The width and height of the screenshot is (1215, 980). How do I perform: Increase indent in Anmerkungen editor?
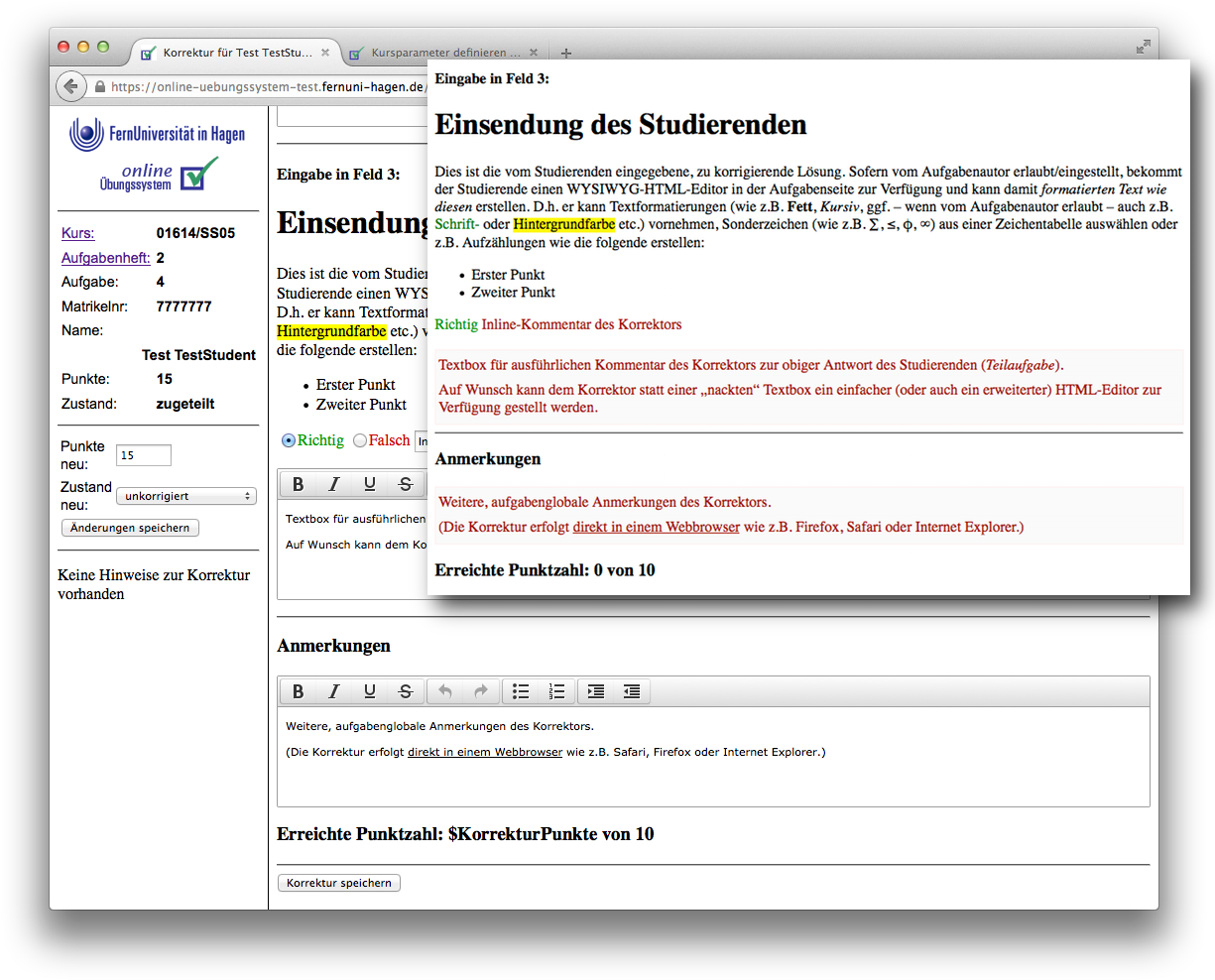tap(596, 691)
